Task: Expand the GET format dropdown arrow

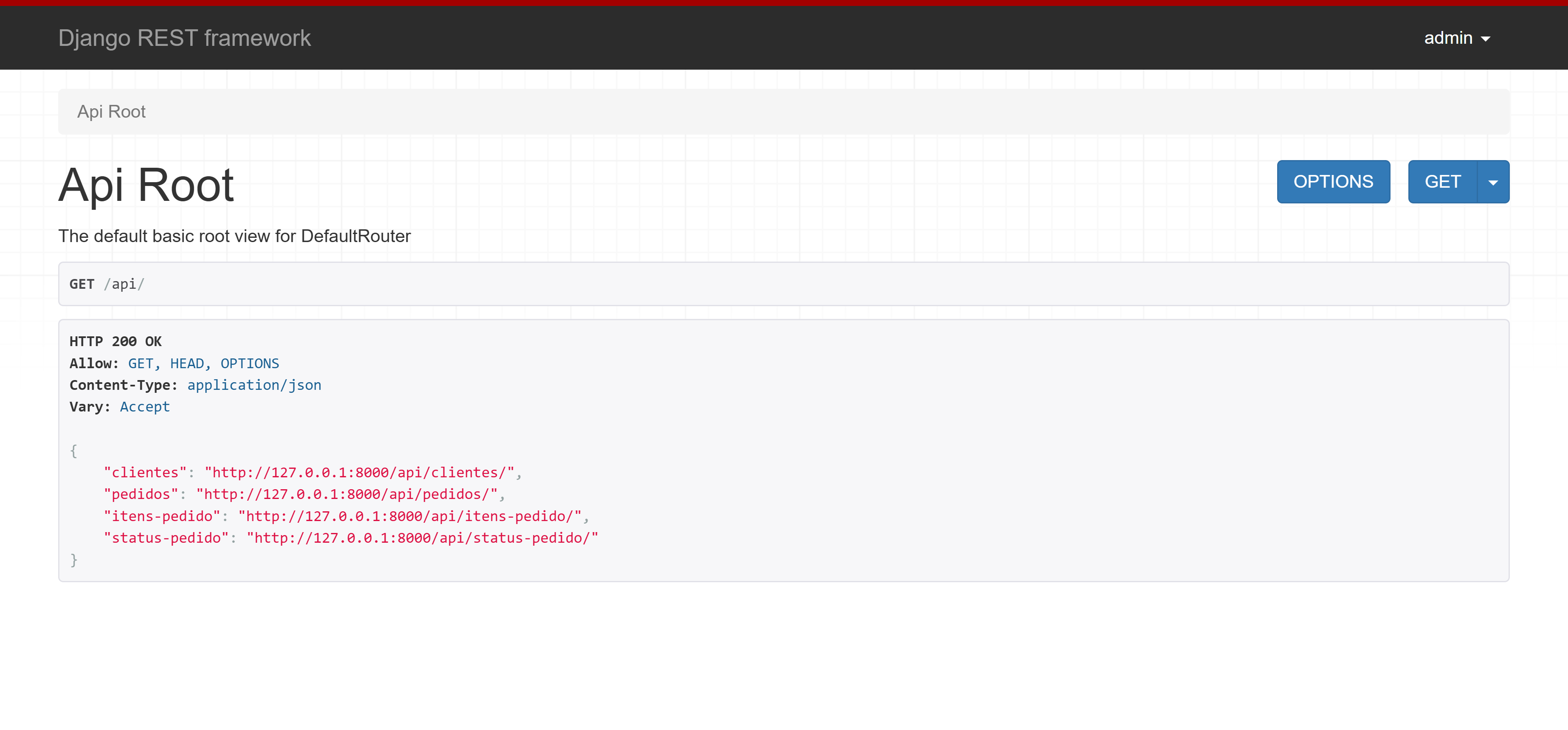Action: click(x=1493, y=182)
